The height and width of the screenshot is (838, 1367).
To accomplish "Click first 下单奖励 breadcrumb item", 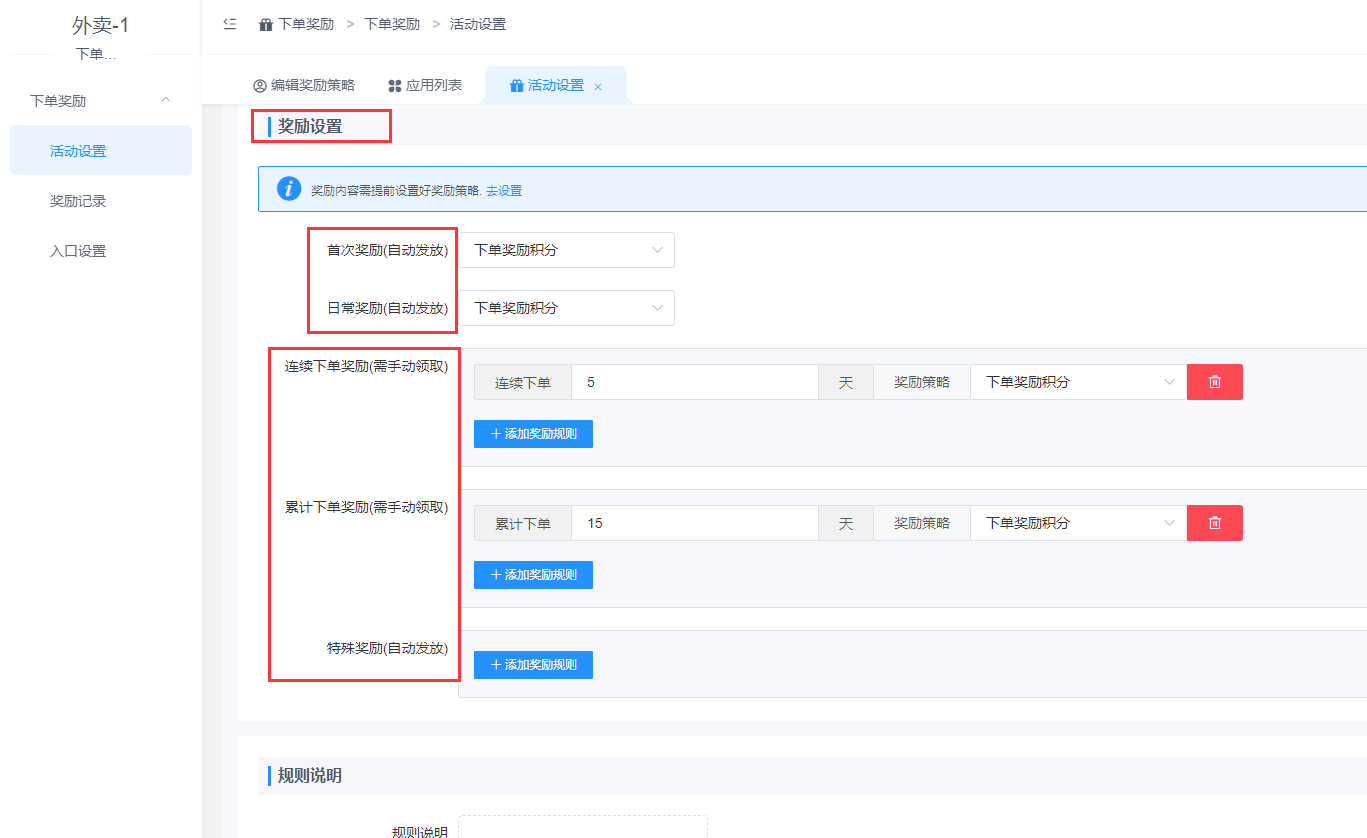I will click(x=306, y=24).
